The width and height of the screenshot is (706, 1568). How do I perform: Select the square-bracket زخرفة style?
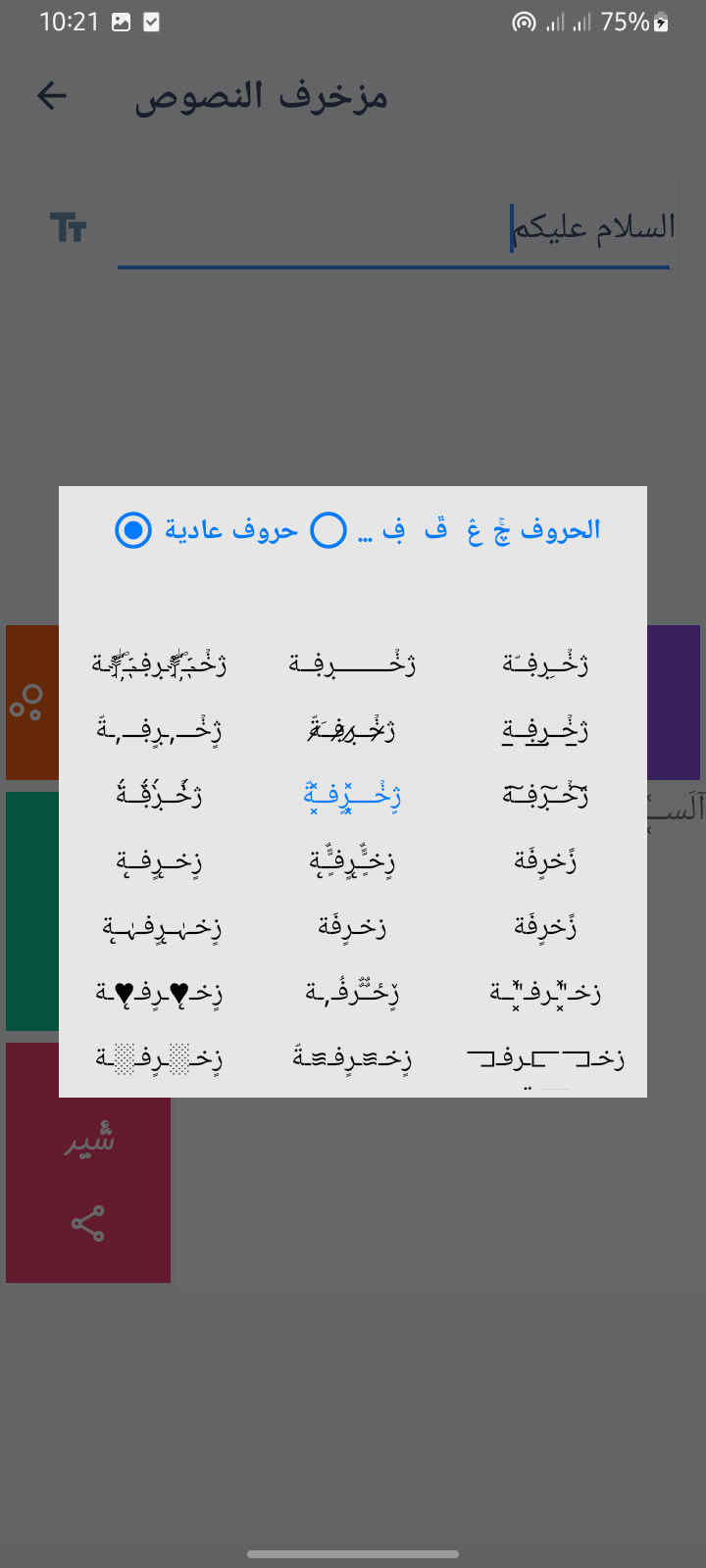click(545, 1058)
